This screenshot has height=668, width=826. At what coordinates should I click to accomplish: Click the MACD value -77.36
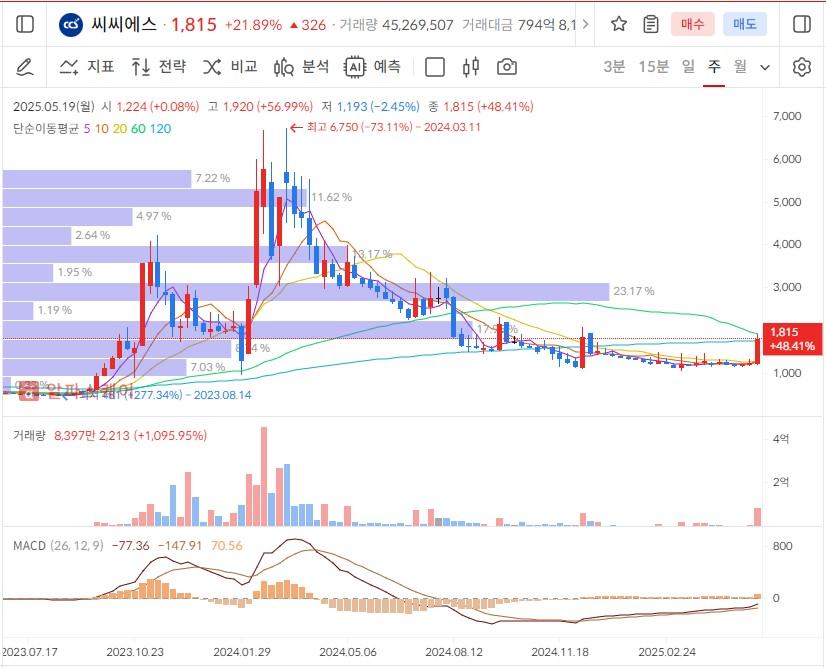[x=131, y=546]
